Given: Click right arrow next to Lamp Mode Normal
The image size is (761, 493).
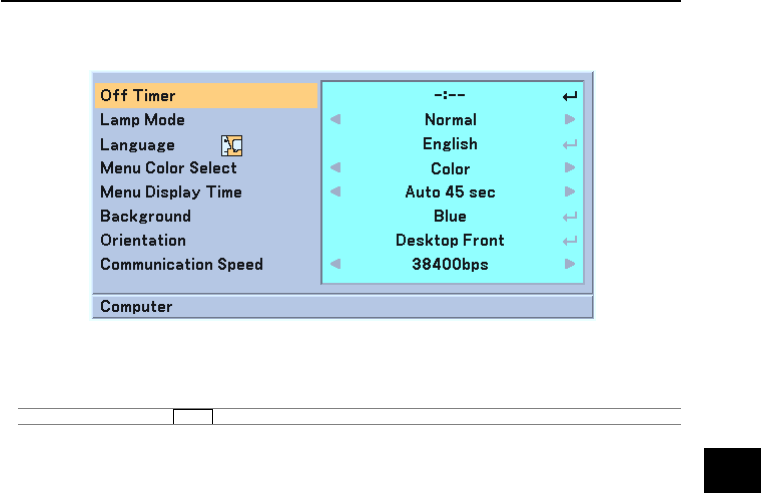Looking at the screenshot, I should 570,120.
